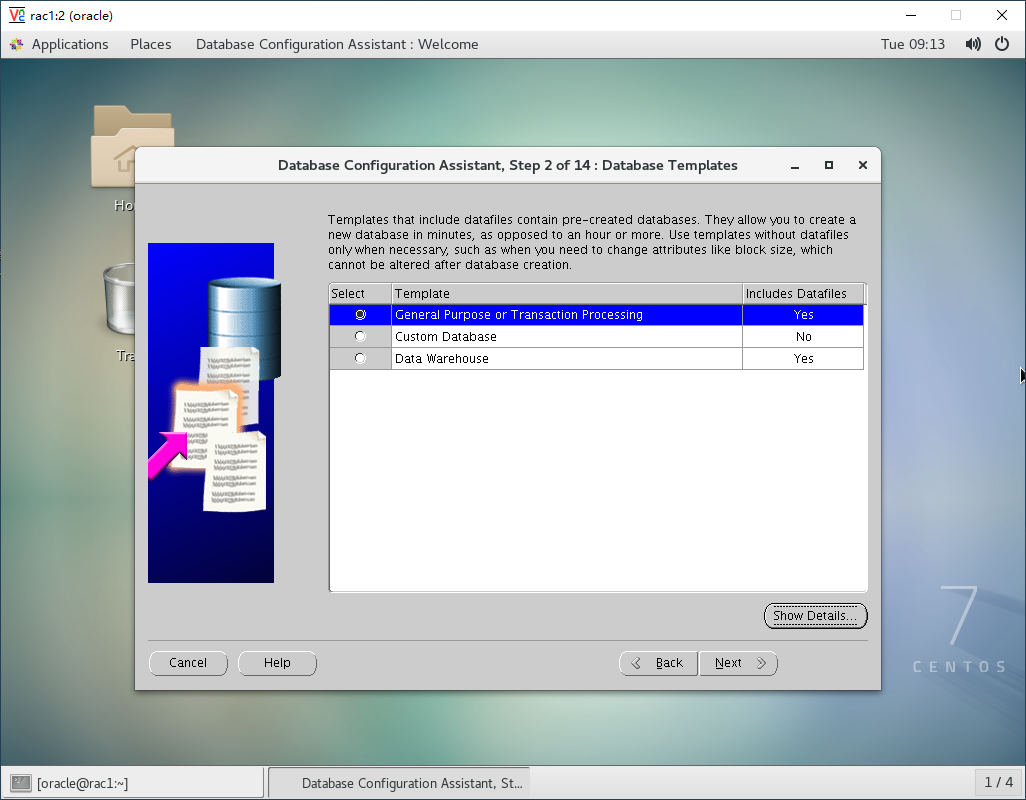The image size is (1026, 800).
Task: Open the power menu icon
Action: (1002, 44)
